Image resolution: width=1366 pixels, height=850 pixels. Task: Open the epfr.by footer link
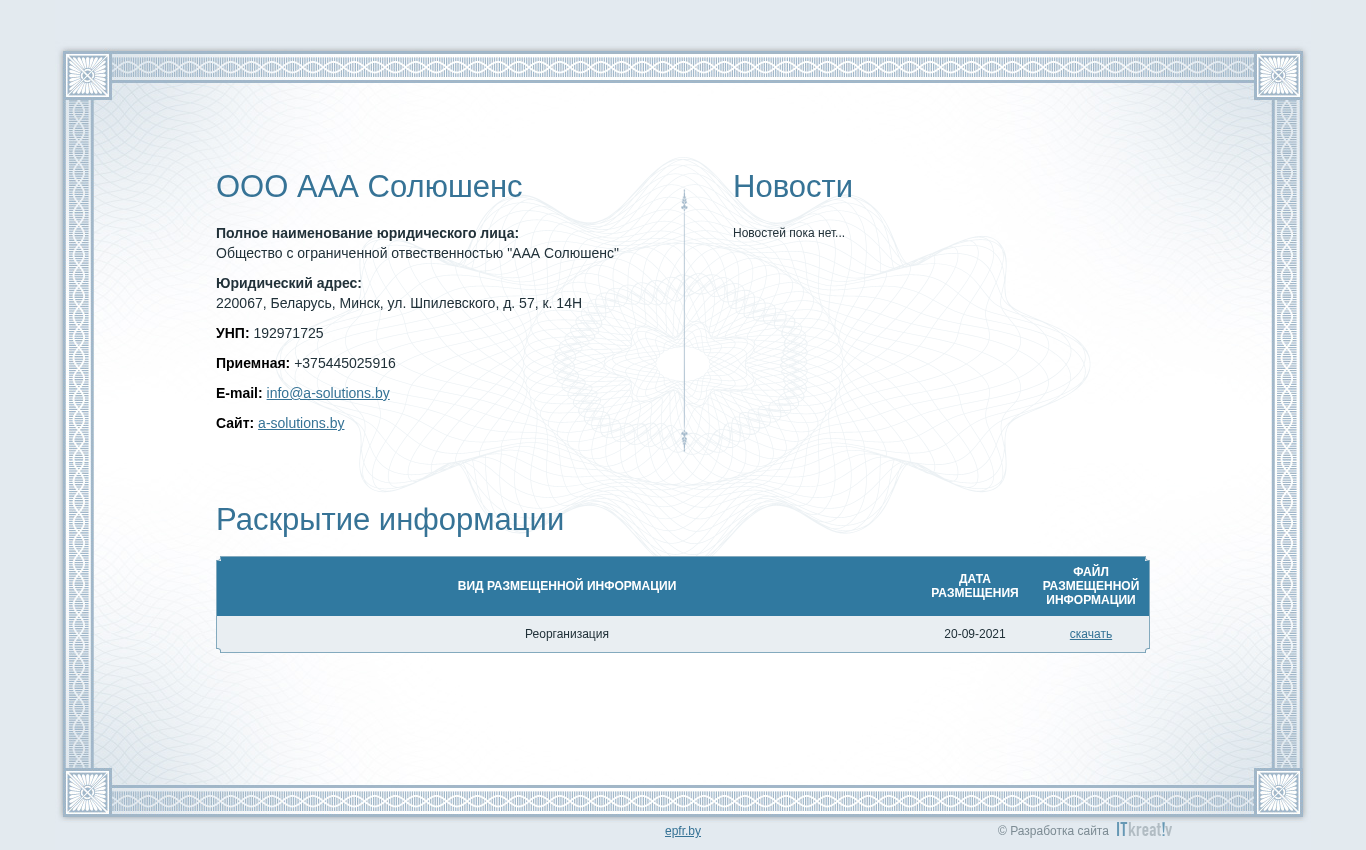coord(683,831)
